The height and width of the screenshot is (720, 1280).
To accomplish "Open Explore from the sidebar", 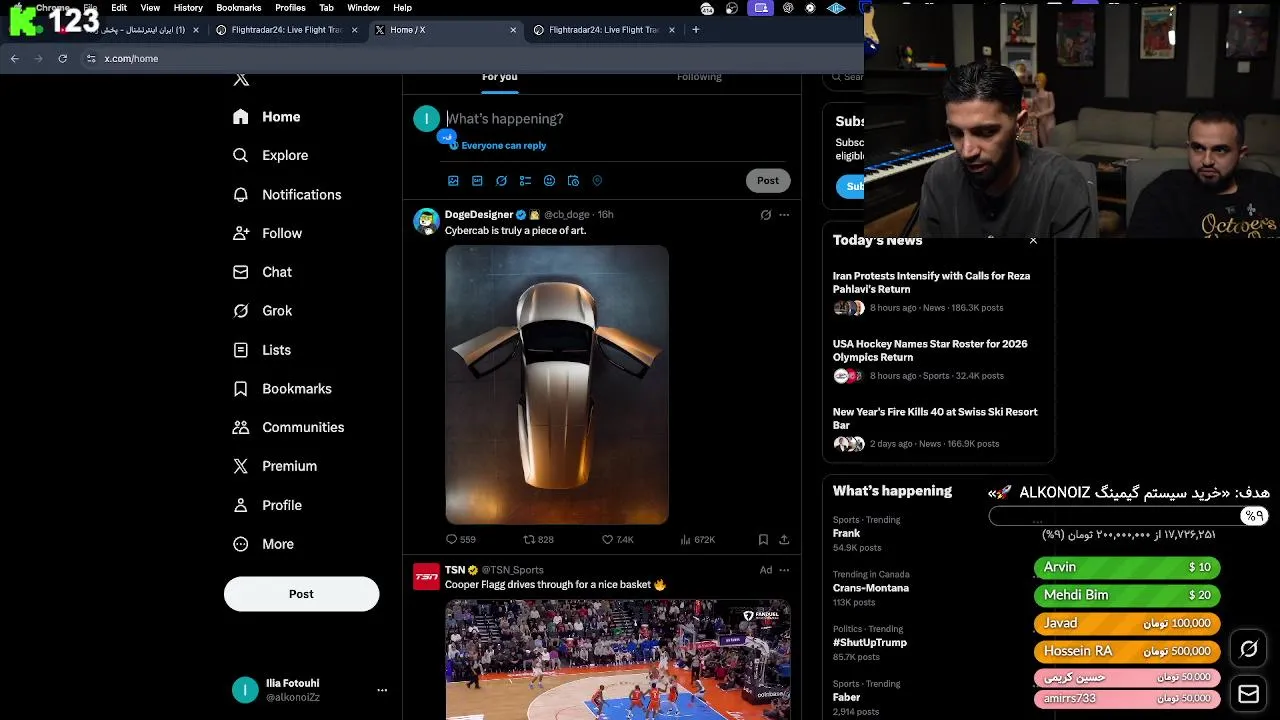I will tap(270, 156).
